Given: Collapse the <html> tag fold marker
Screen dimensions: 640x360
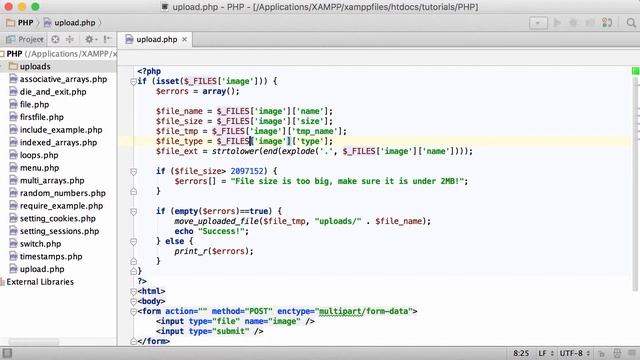Looking at the screenshot, I should (x=133, y=291).
